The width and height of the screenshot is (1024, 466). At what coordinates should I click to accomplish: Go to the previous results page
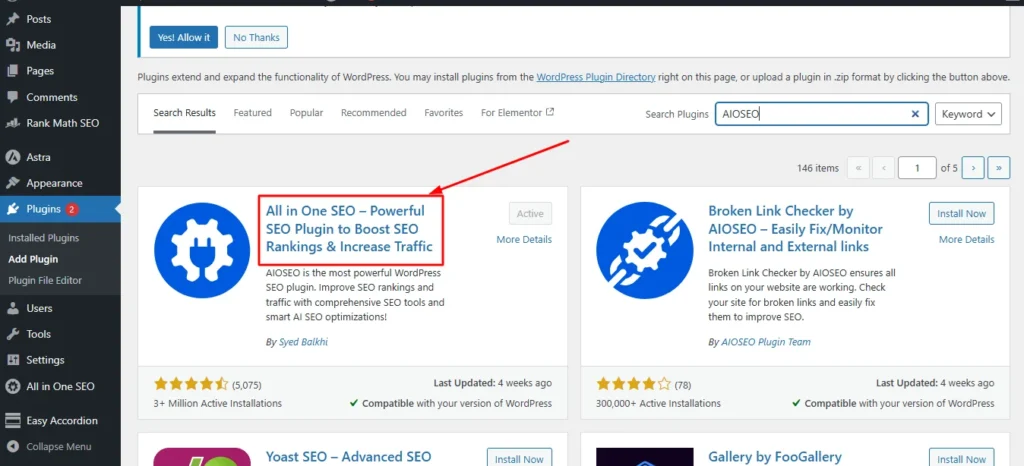point(884,168)
